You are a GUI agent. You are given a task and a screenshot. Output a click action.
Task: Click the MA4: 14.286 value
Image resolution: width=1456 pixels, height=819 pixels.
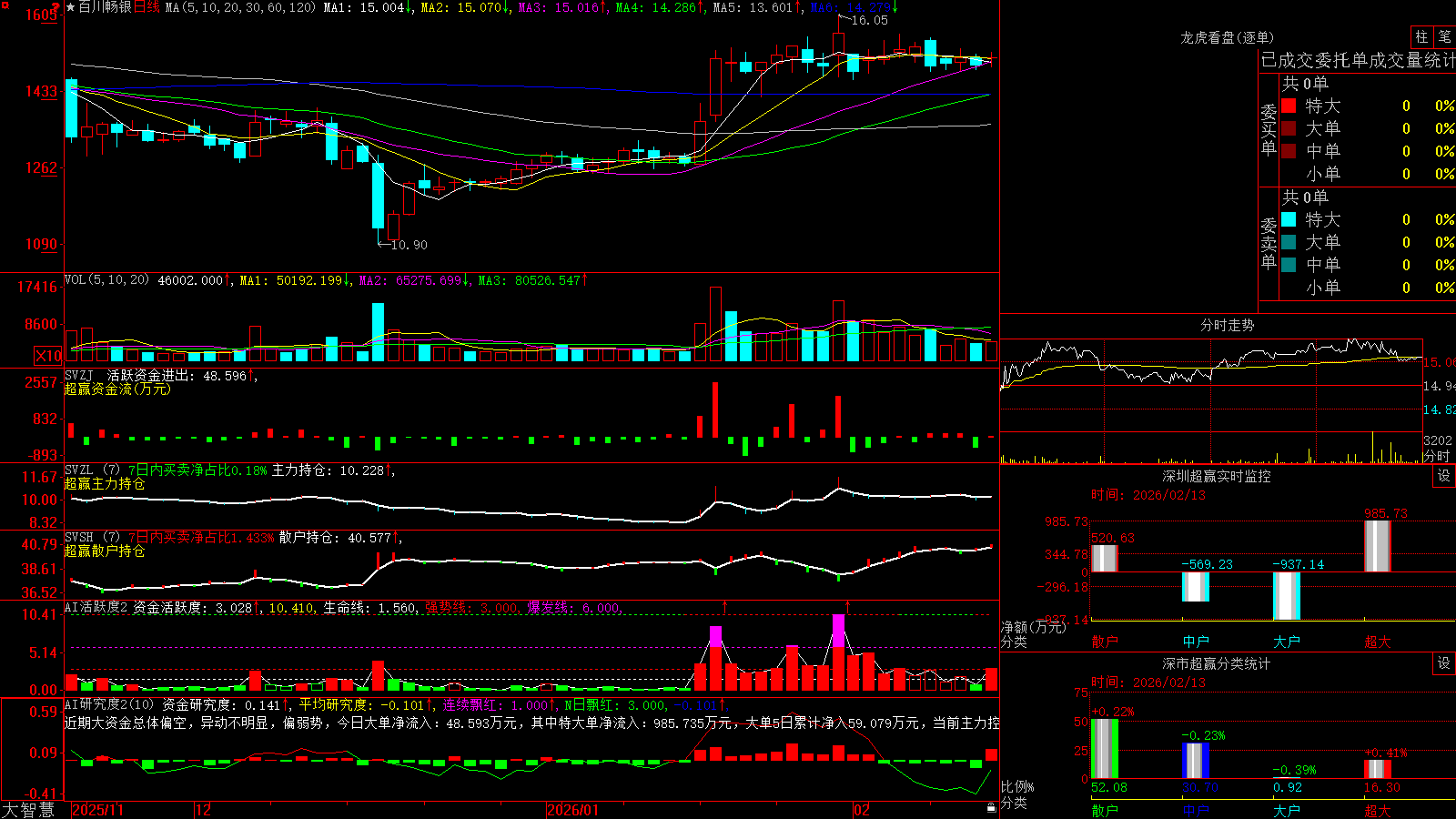660,7
